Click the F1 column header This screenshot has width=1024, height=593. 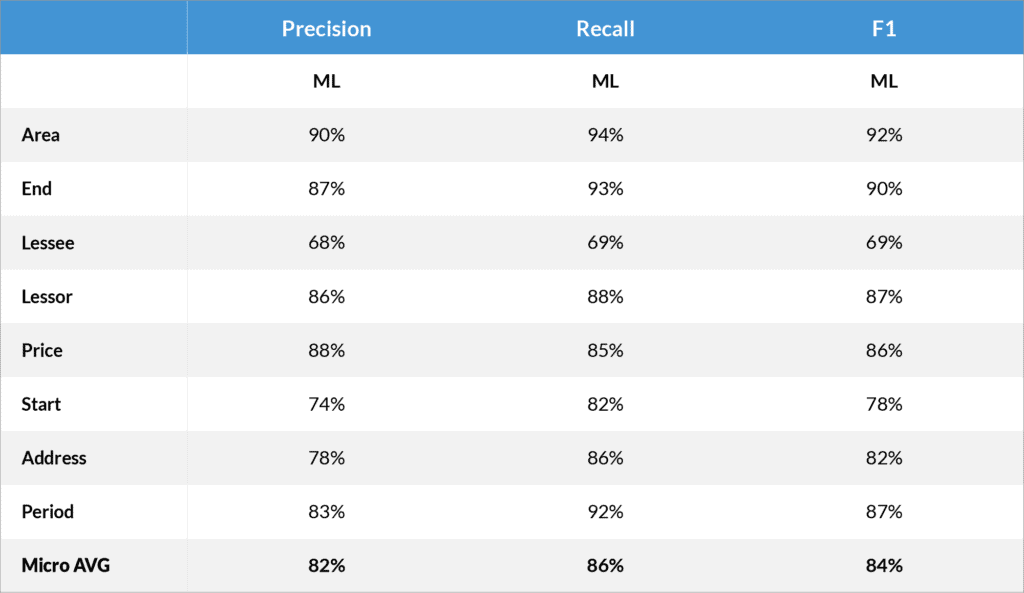884,29
